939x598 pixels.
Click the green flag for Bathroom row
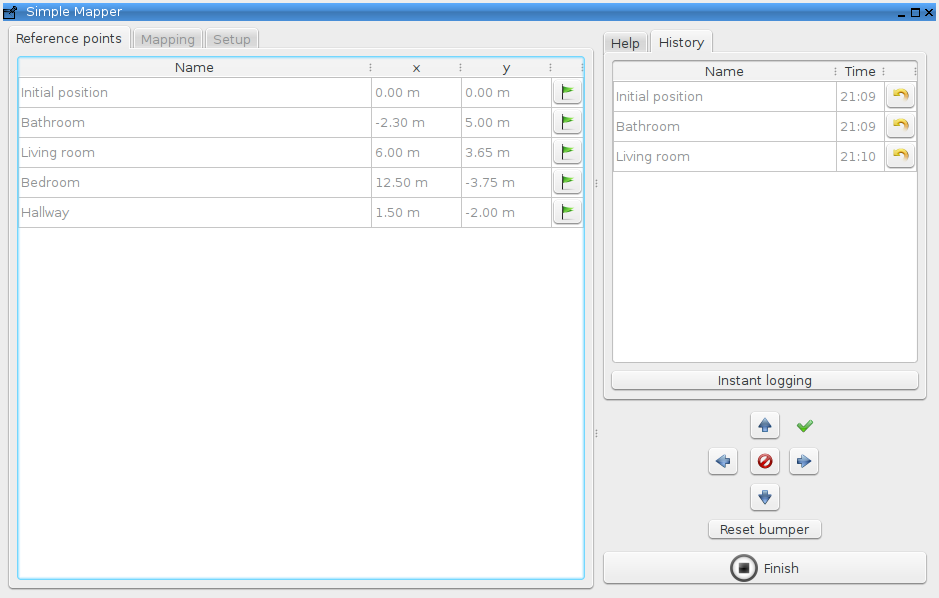[567, 122]
